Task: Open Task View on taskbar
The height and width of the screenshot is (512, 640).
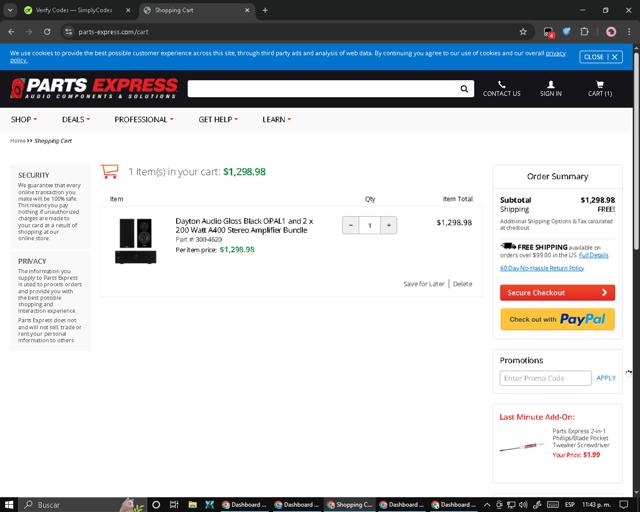Action: click(x=174, y=505)
